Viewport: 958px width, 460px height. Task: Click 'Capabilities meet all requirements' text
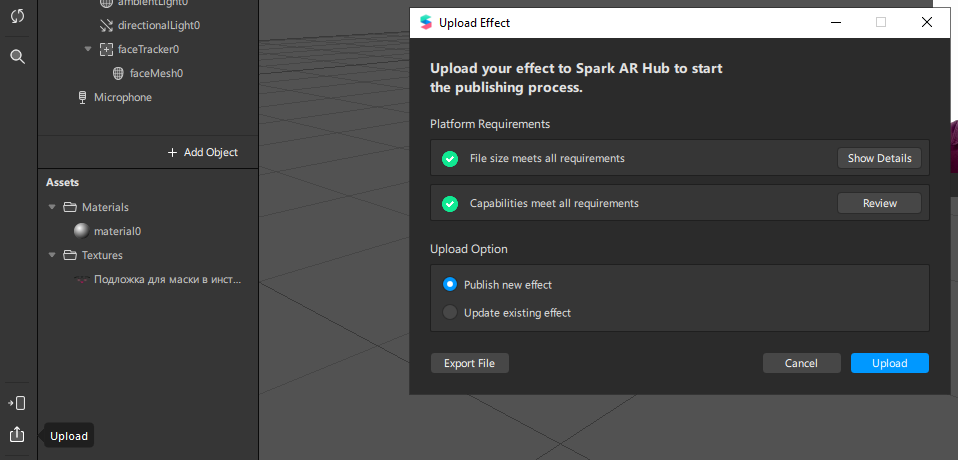[x=554, y=203]
